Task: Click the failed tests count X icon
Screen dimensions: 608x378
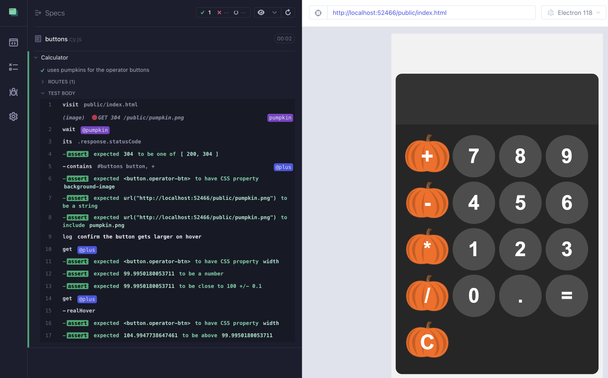Action: click(x=219, y=12)
